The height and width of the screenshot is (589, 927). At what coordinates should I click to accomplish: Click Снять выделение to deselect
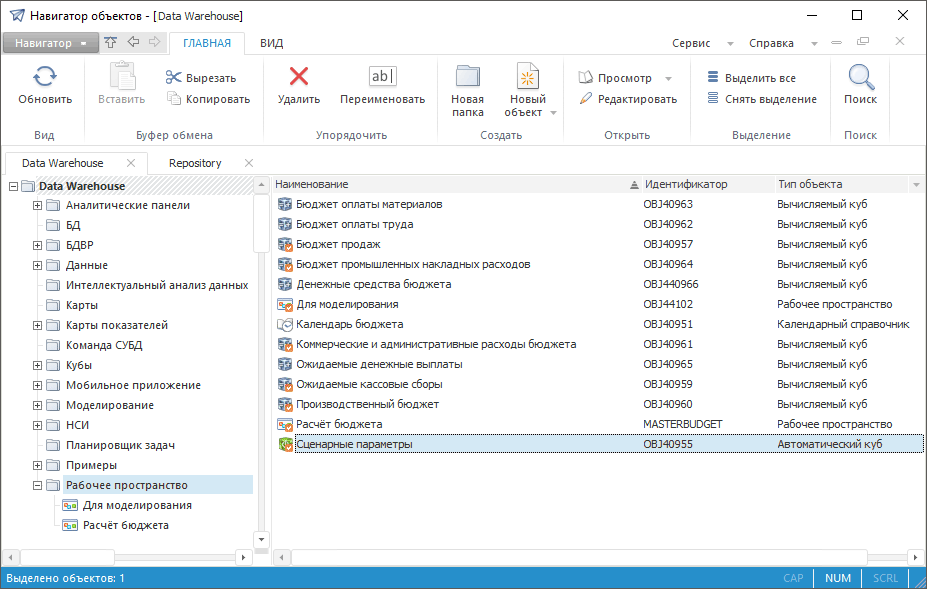pyautogui.click(x=761, y=99)
